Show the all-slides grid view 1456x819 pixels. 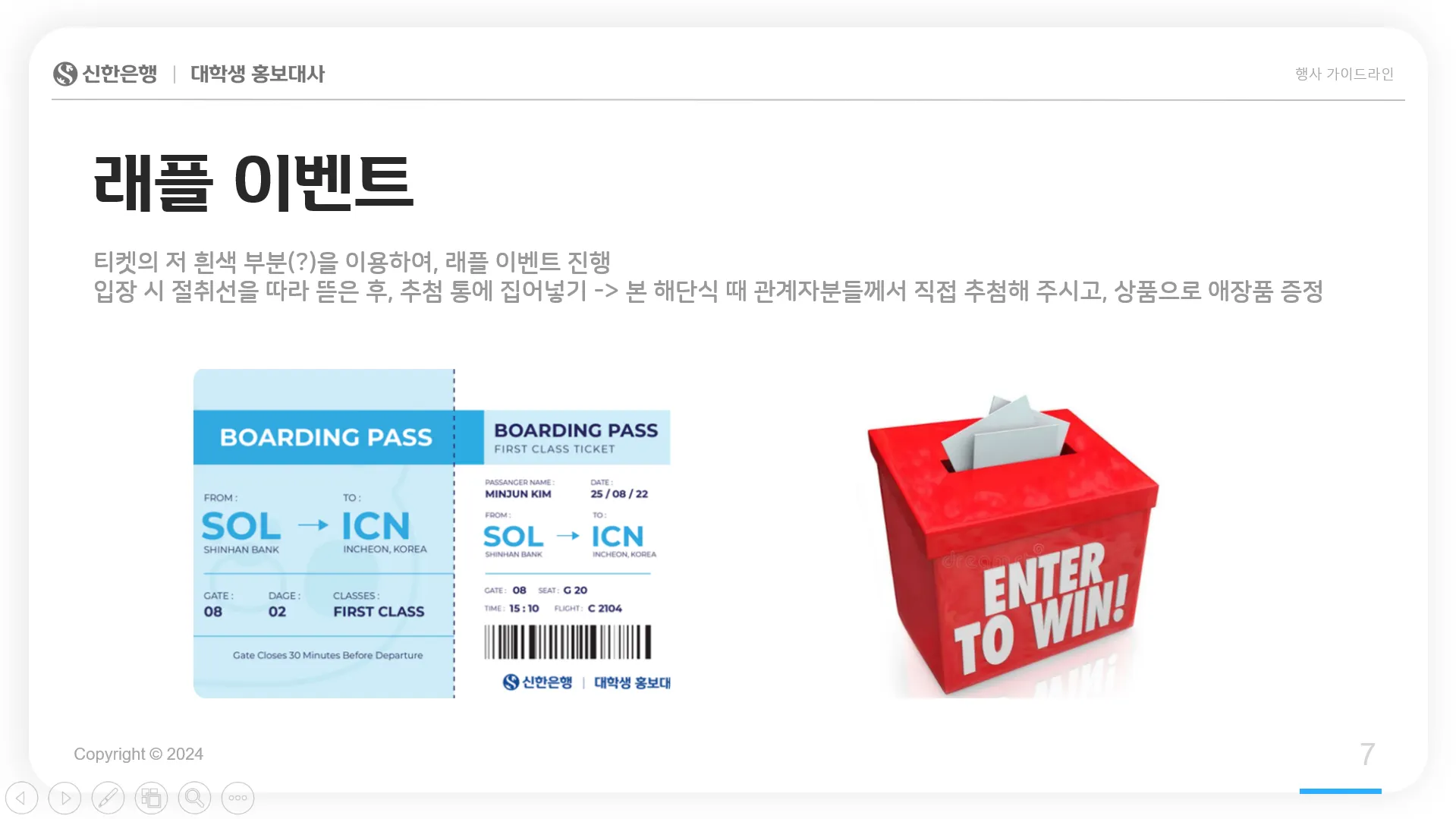pos(152,798)
